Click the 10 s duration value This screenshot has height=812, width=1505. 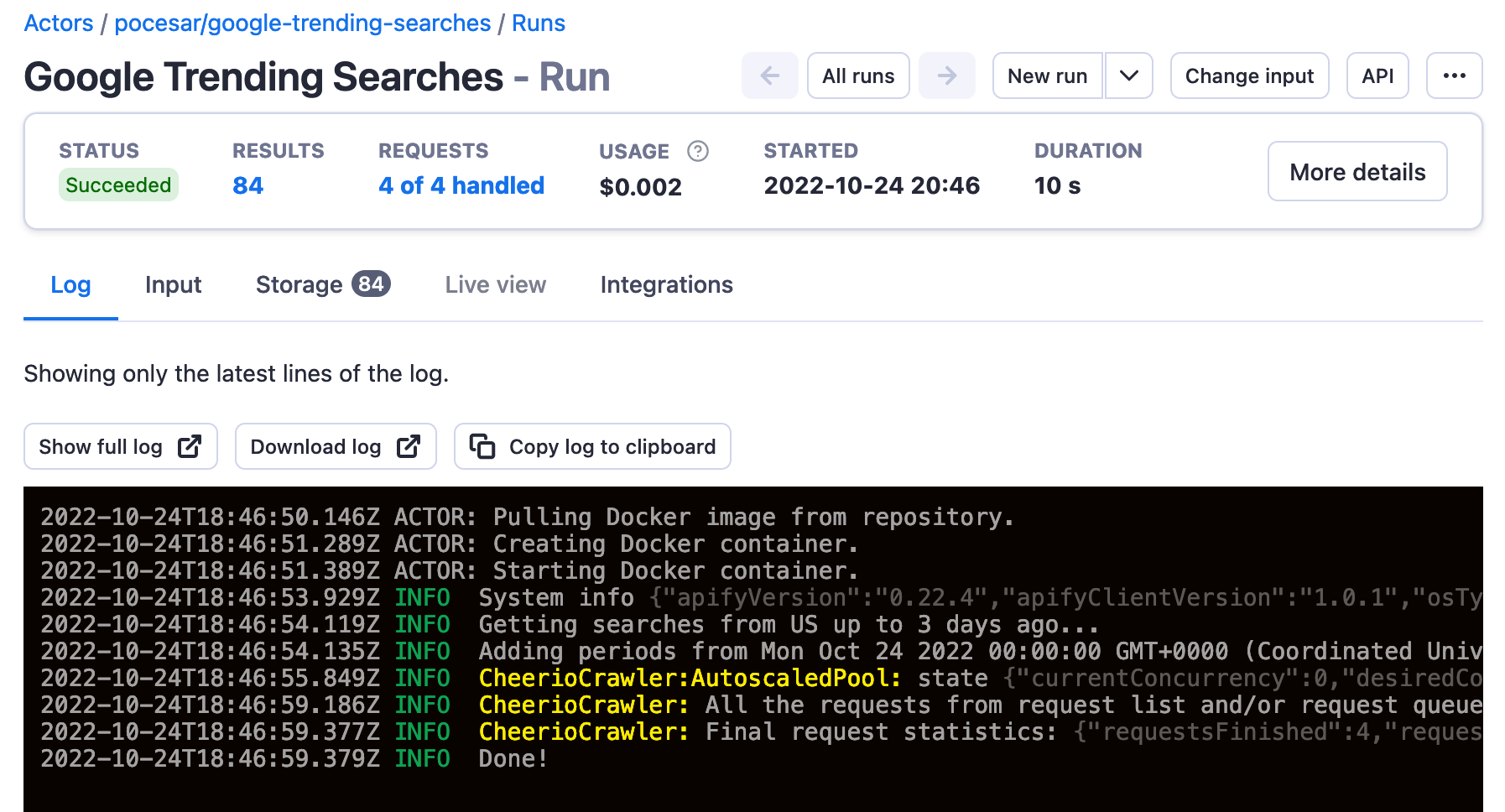[x=1057, y=185]
